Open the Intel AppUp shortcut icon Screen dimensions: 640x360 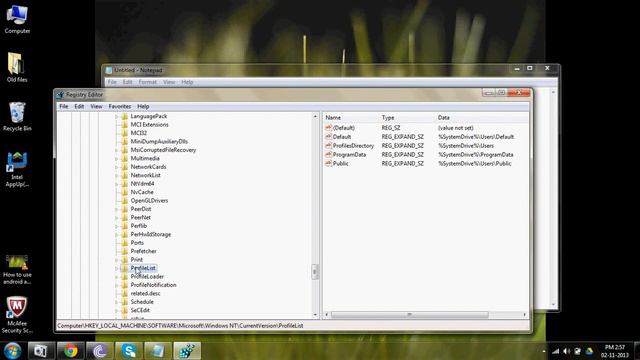[x=17, y=169]
